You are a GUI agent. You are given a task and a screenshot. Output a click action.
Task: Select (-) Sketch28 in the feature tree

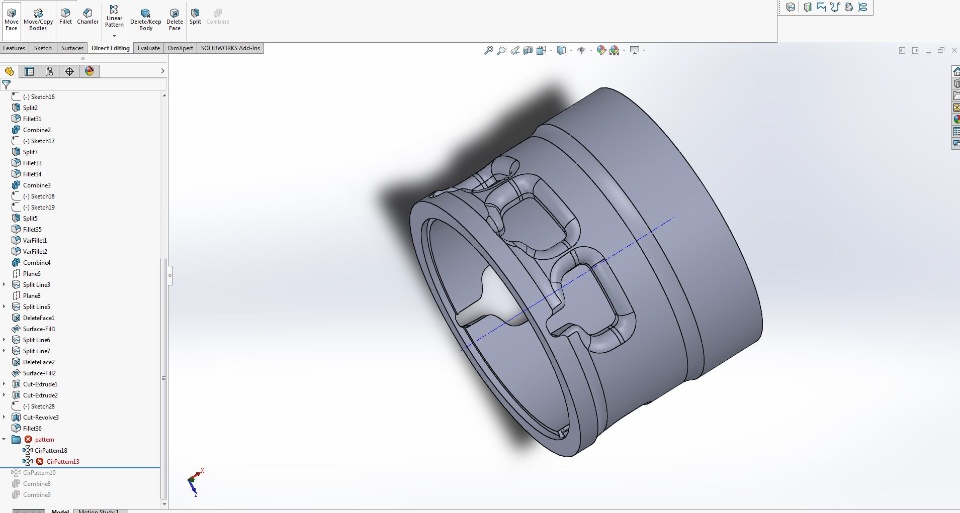39,406
